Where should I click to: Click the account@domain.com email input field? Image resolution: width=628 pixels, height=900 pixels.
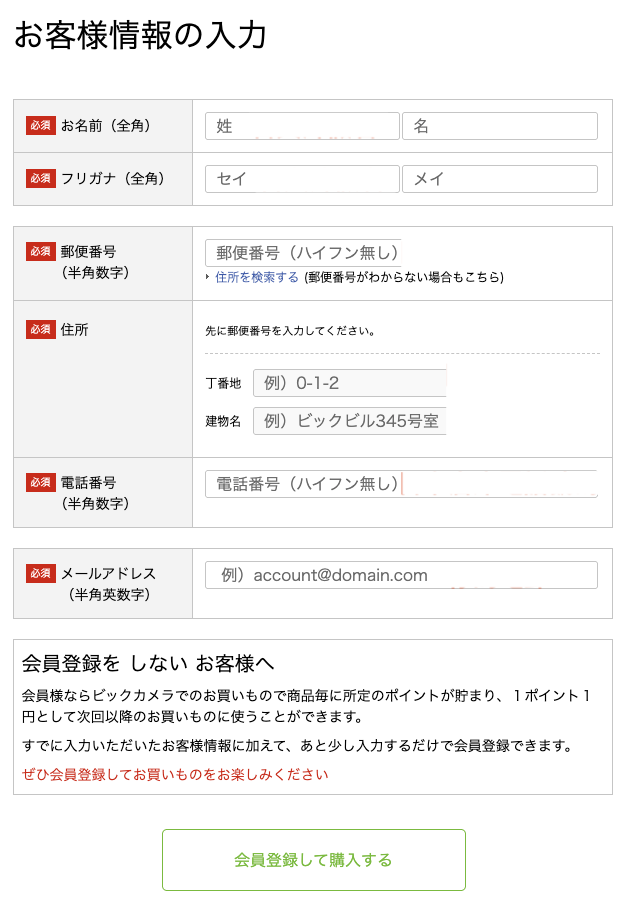click(x=401, y=575)
